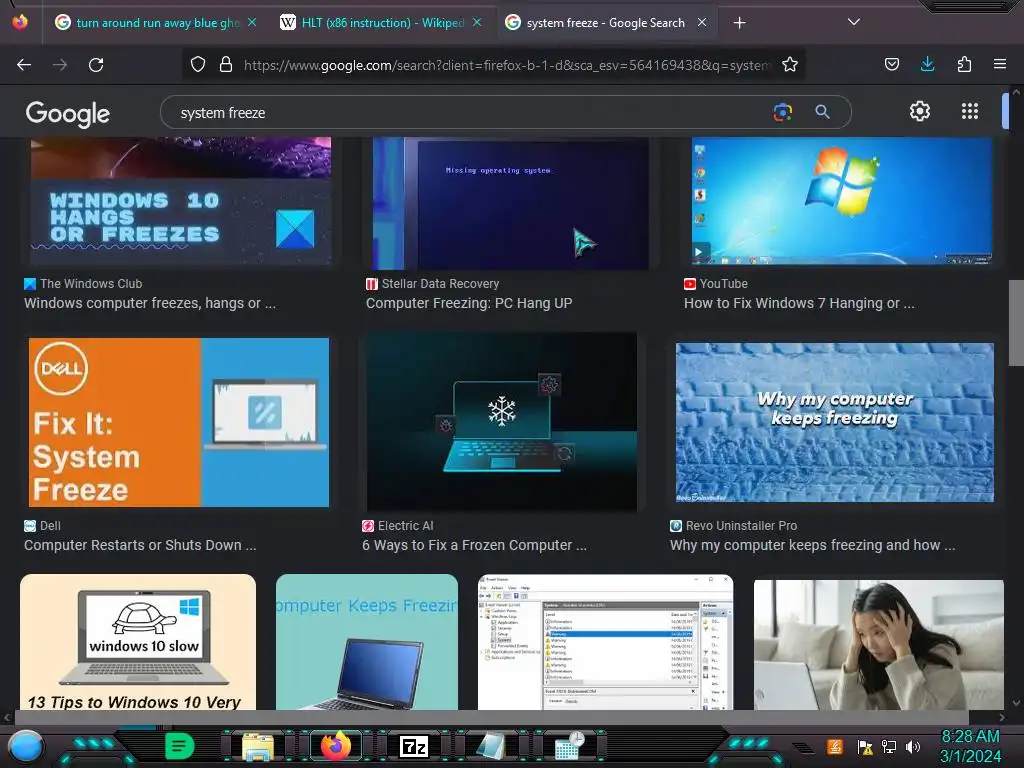
Task: Open the 8:28 AM taskbar clock
Action: pyautogui.click(x=970, y=746)
